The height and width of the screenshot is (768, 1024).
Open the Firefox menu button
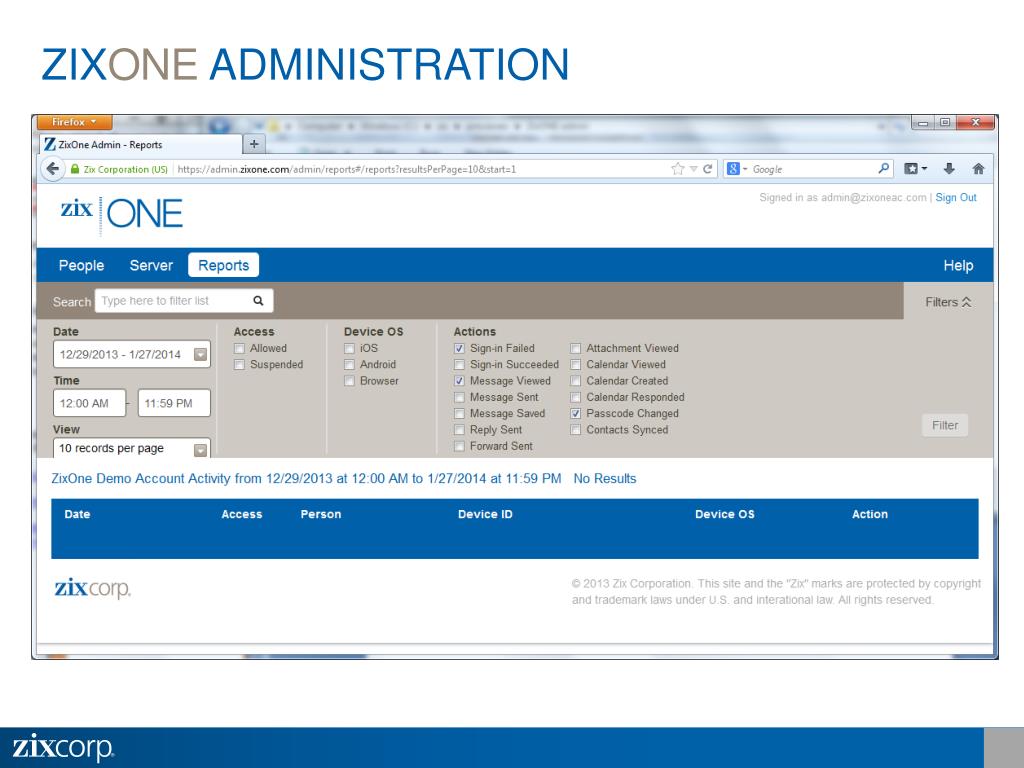74,122
